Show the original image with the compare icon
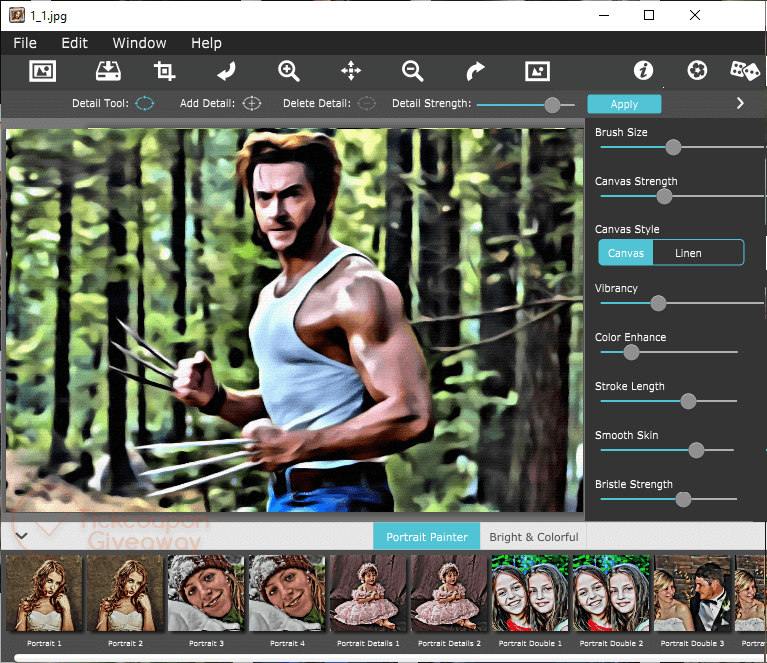Image resolution: width=767 pixels, height=663 pixels. [537, 71]
